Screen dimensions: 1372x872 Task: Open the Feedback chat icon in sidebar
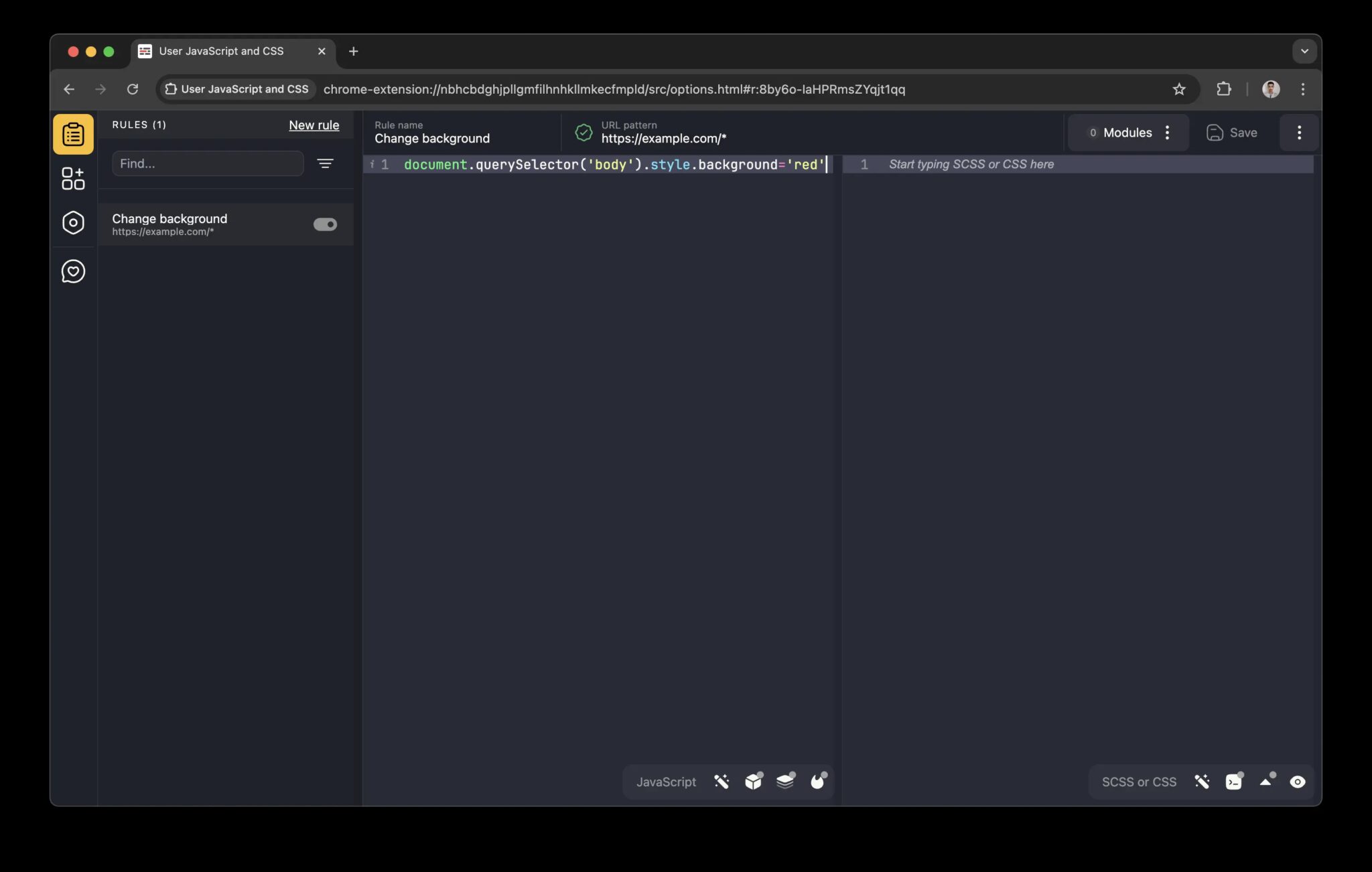[x=73, y=271]
